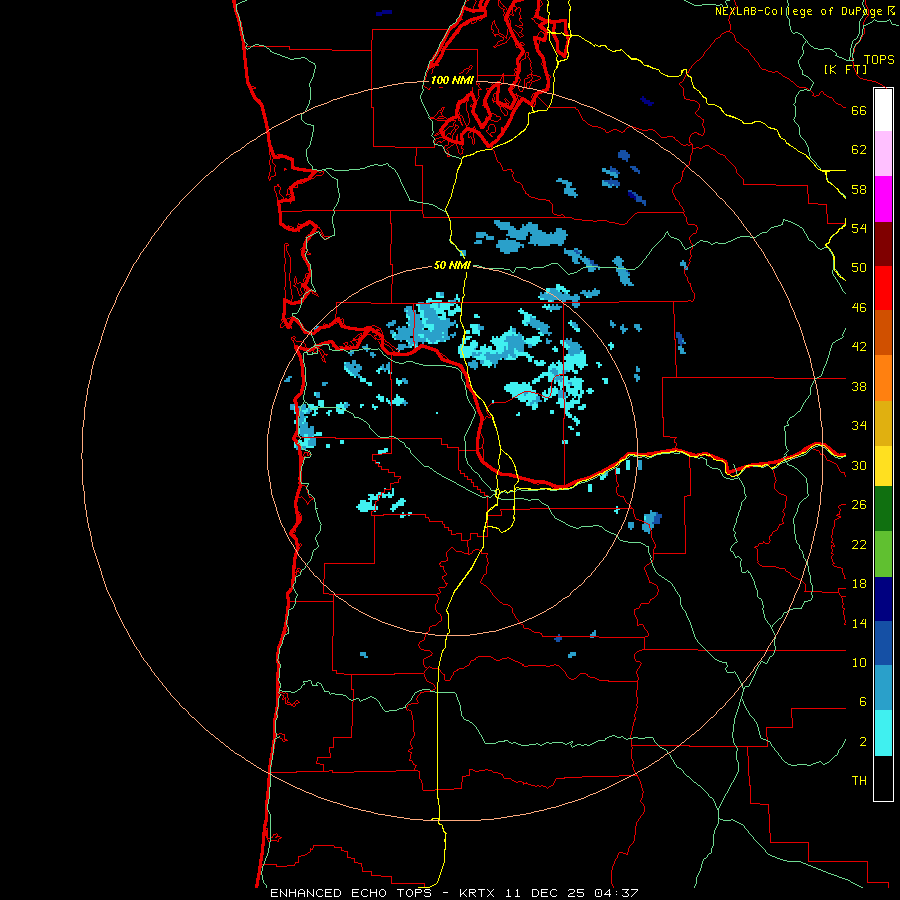900x900 pixels.
Task: Click legend value 42
Action: pos(859,346)
